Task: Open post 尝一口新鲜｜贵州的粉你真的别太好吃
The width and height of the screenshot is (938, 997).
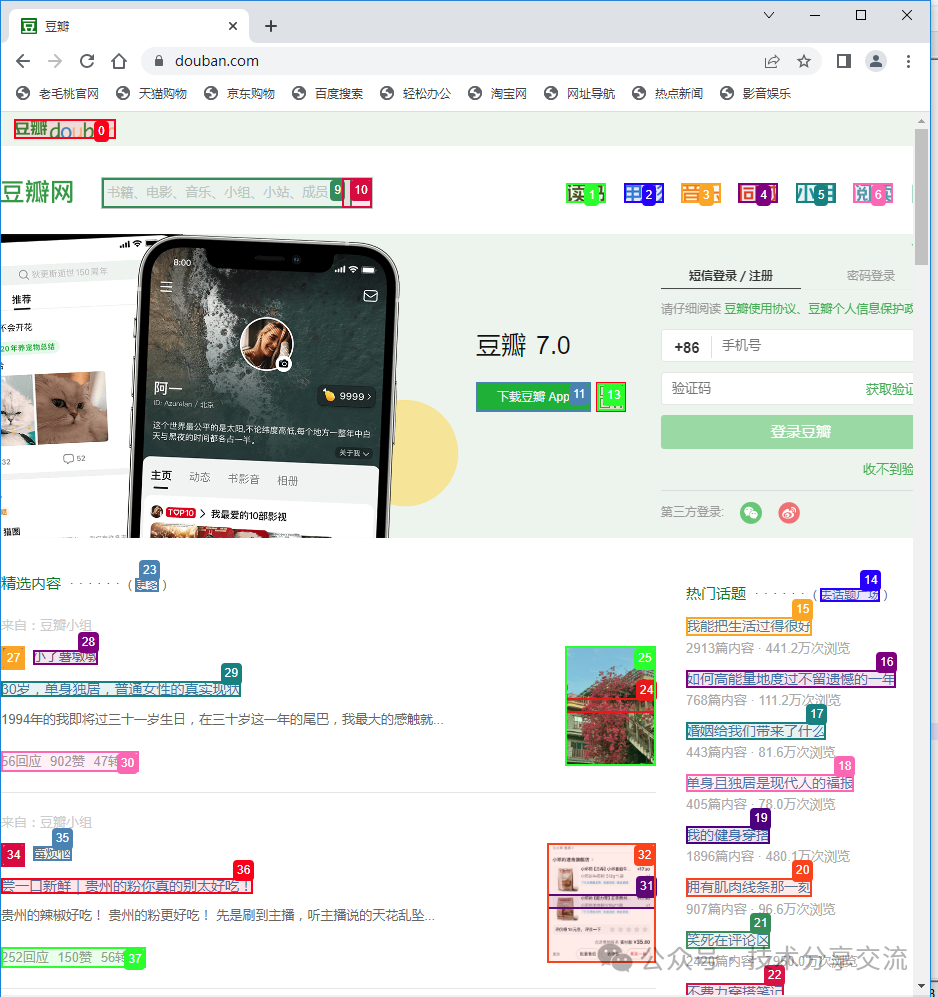Action: pos(127,886)
